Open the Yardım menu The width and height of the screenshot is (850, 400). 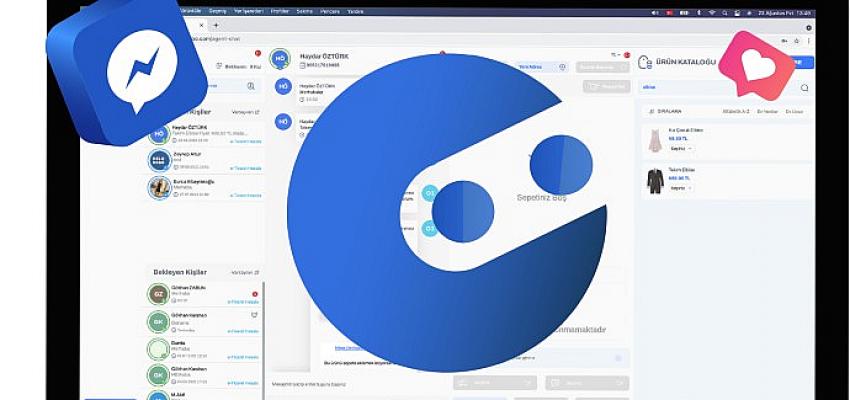[356, 11]
